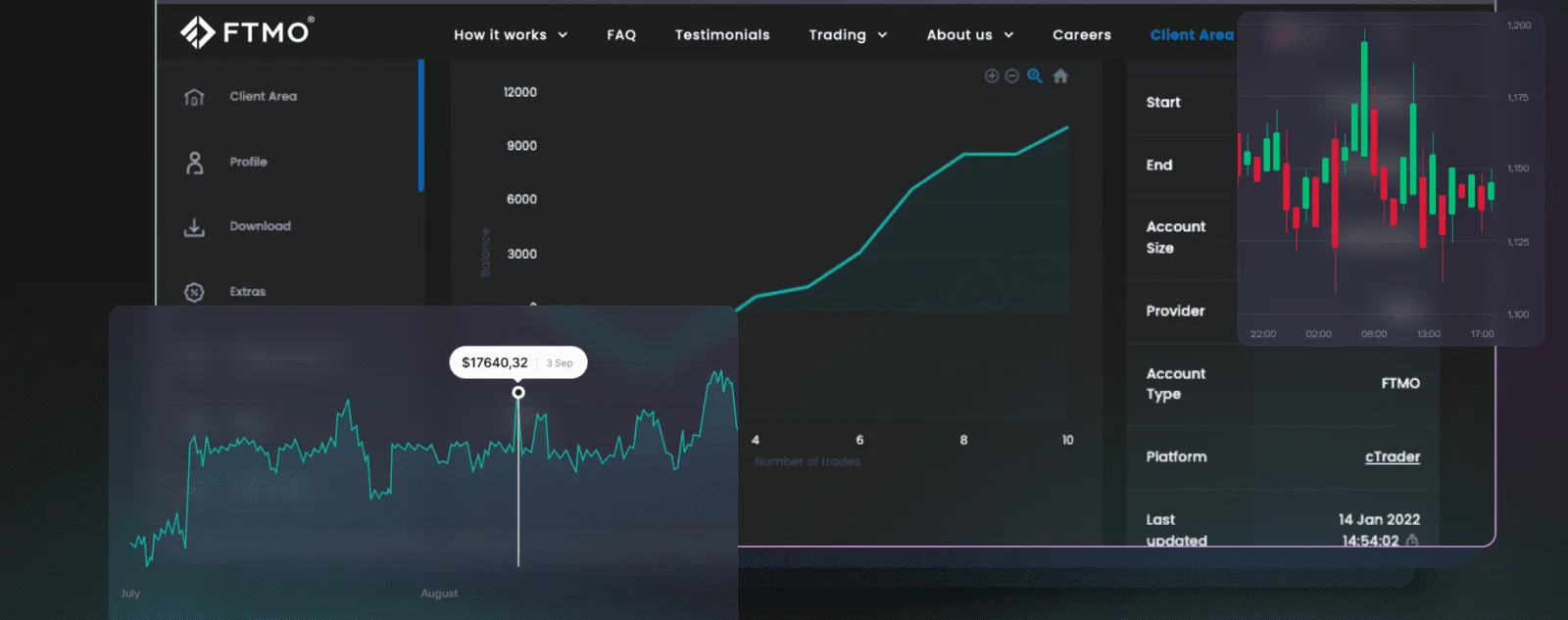Click the chart zoom in icon
This screenshot has height=620, width=1568.
[x=992, y=76]
